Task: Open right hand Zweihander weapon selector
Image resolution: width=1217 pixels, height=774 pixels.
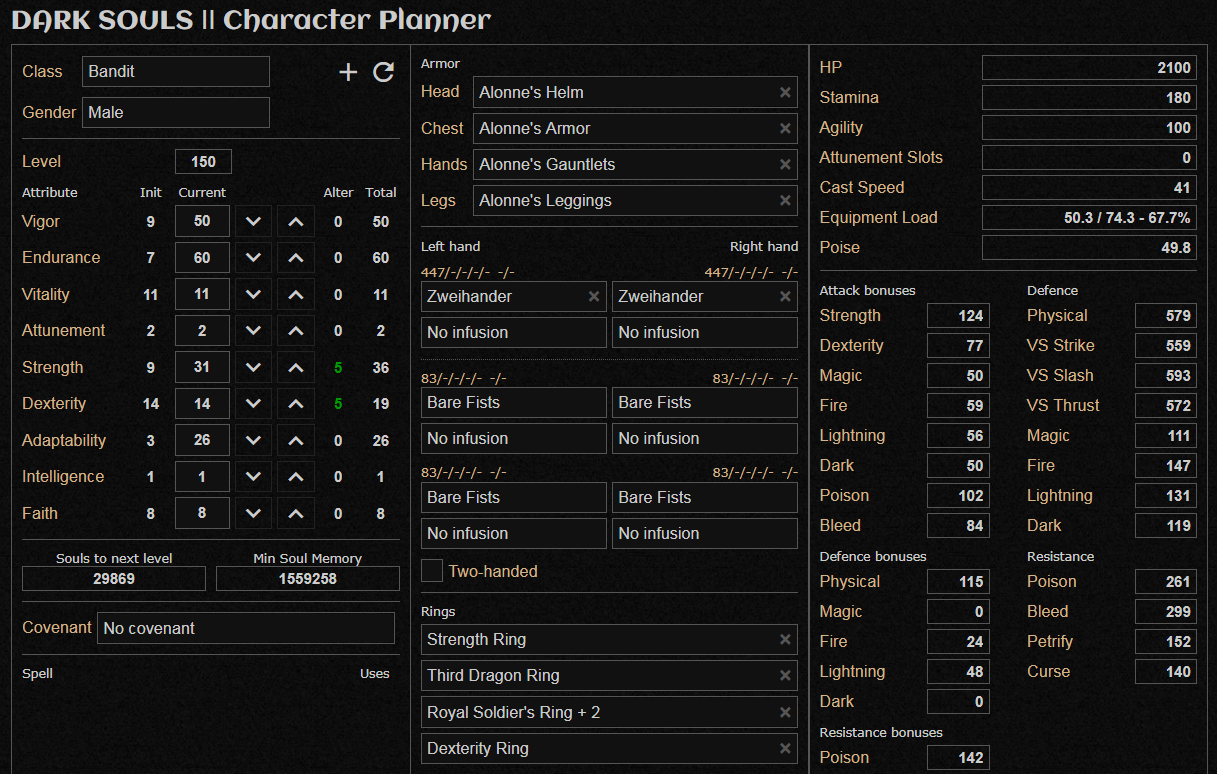Action: click(x=705, y=296)
